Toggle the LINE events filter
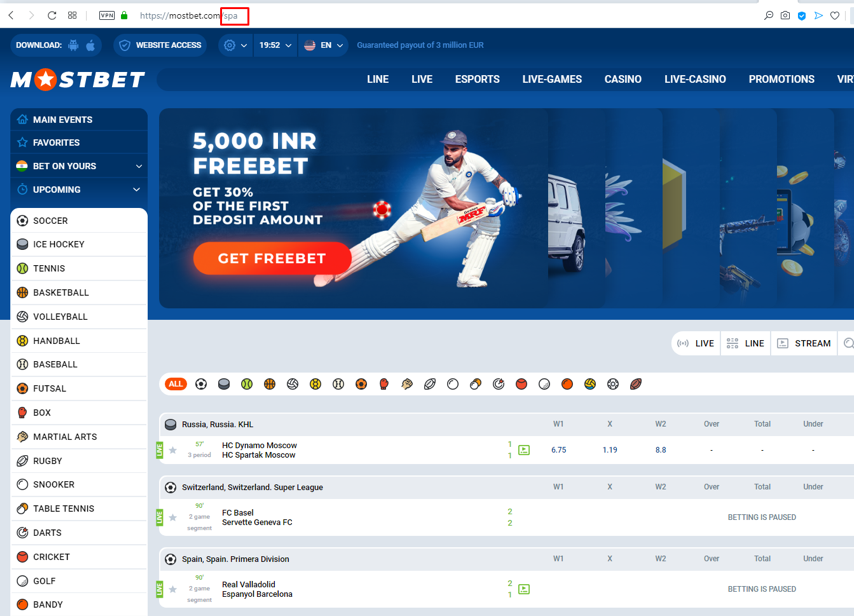 point(745,343)
